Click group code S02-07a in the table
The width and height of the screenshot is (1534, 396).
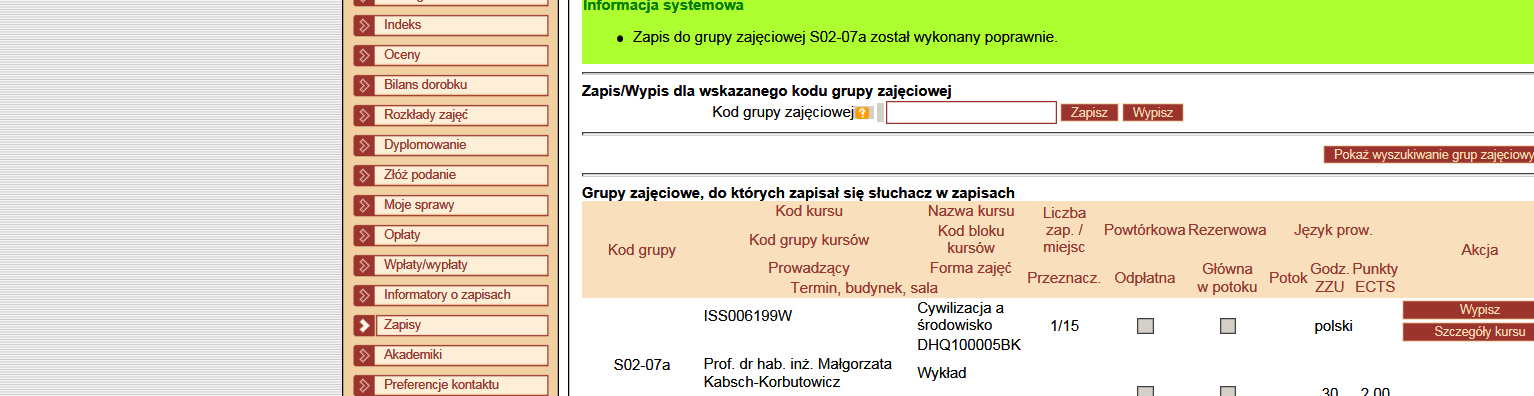coord(642,364)
